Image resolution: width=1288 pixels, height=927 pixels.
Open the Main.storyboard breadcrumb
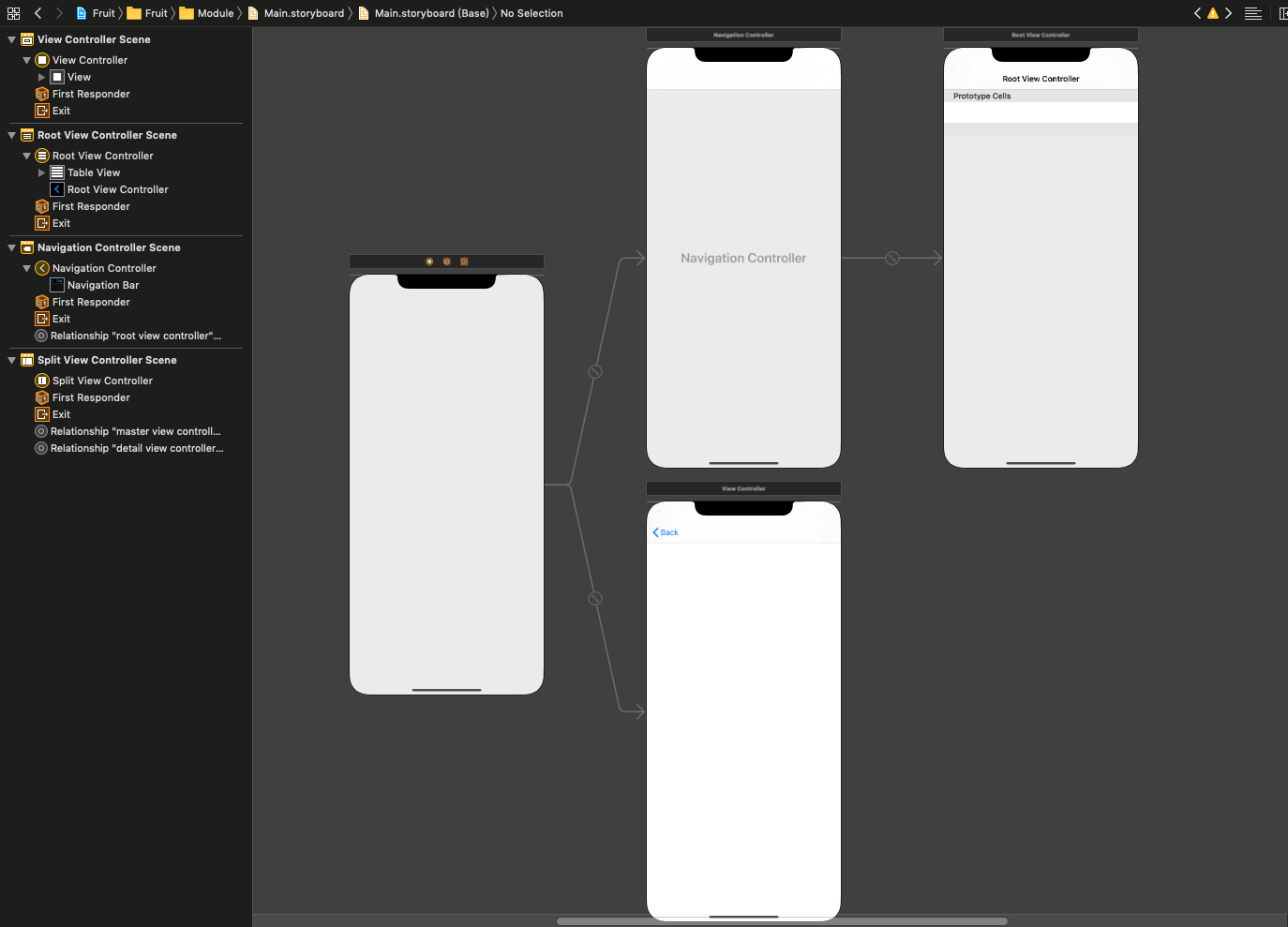296,13
